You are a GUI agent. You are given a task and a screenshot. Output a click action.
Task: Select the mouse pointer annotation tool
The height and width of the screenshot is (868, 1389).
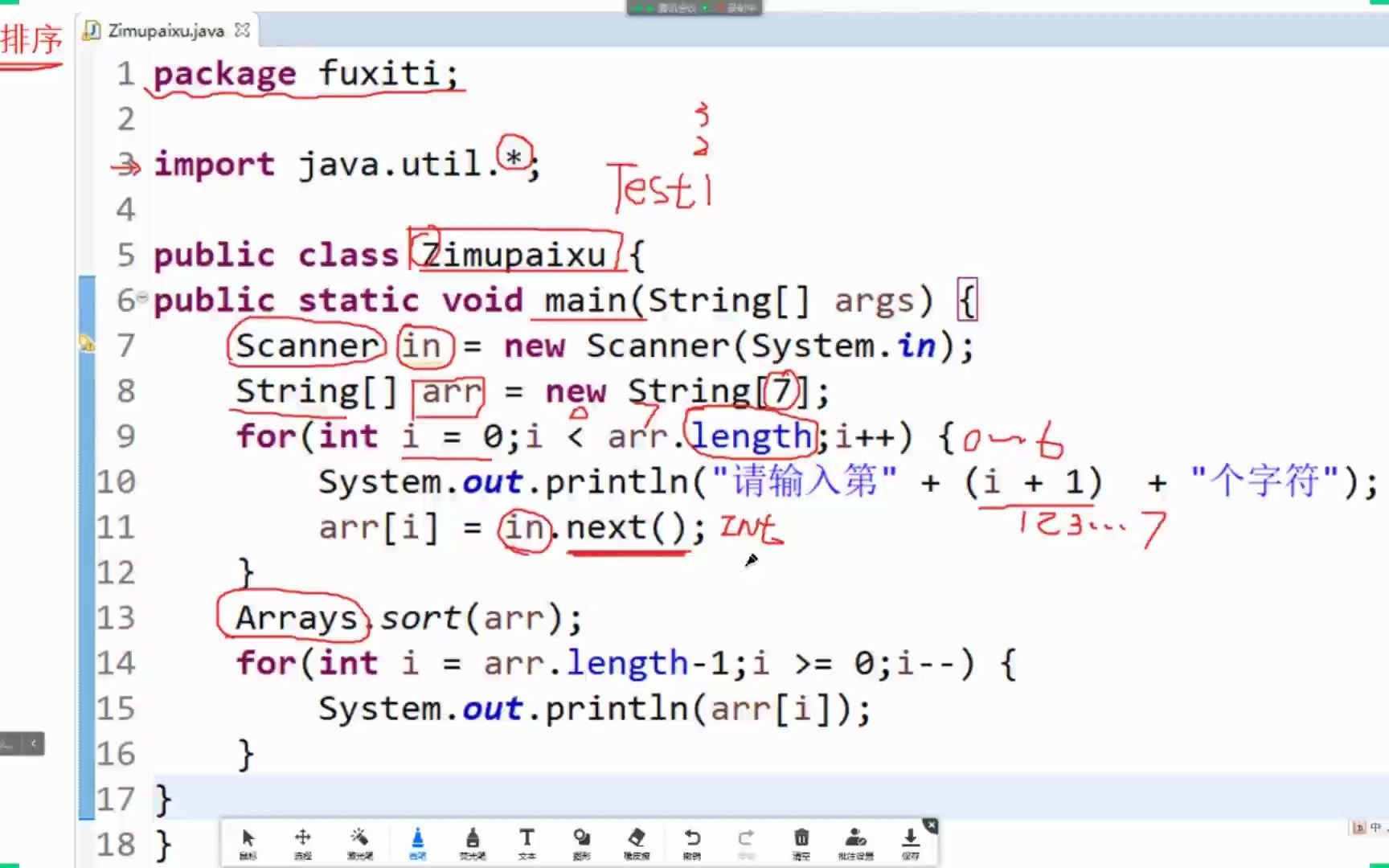248,843
